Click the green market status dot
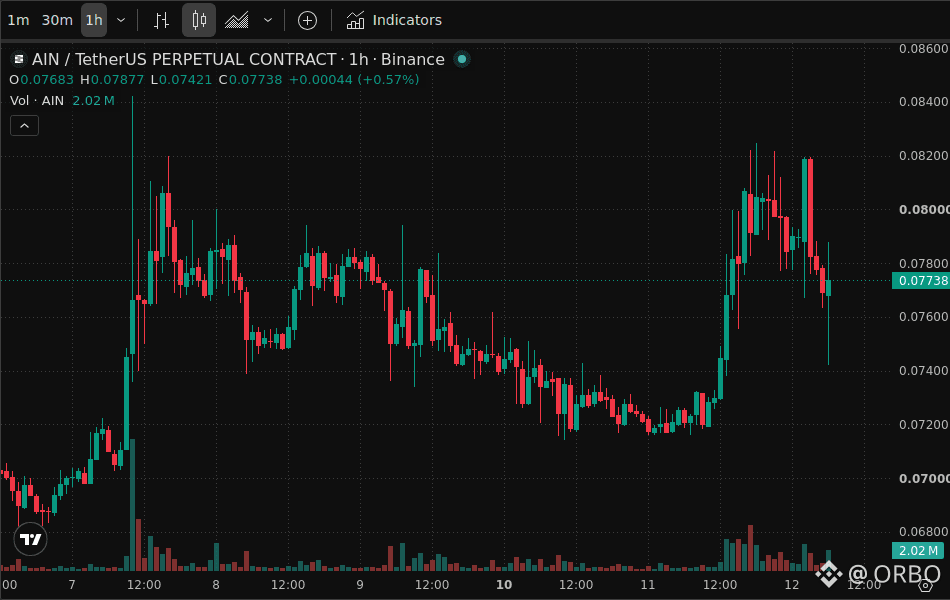 point(462,59)
